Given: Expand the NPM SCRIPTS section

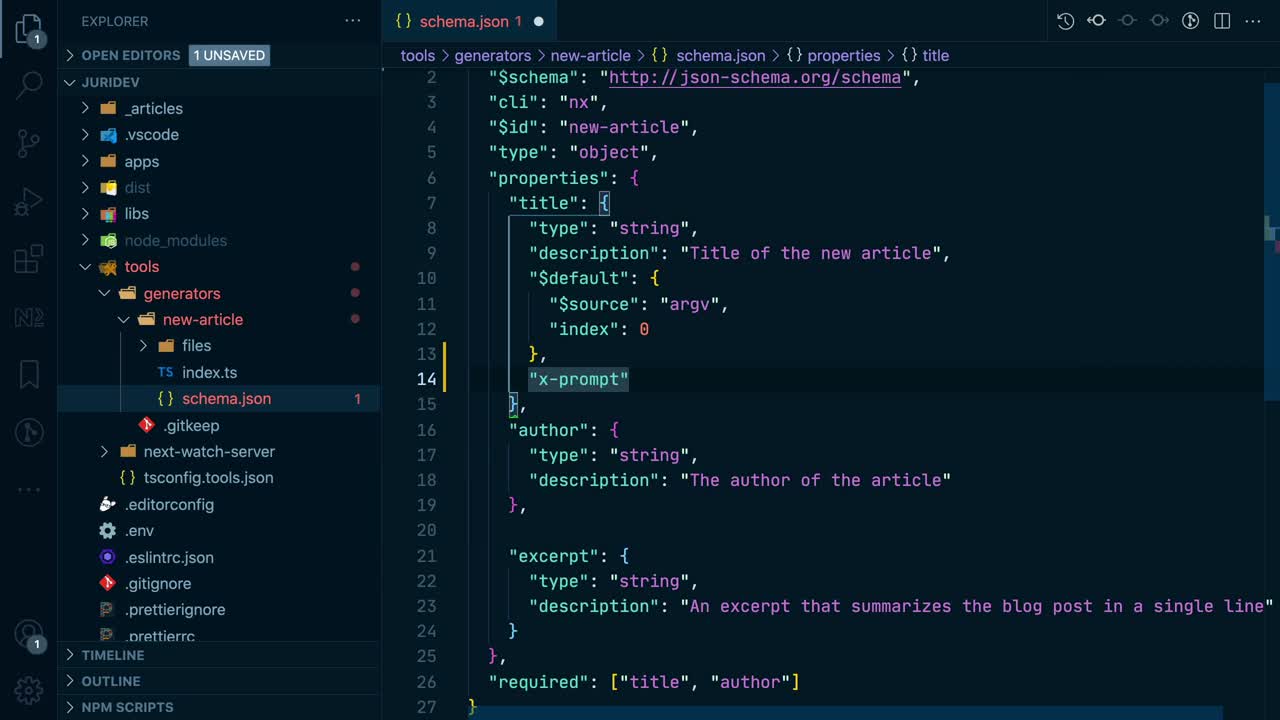Looking at the screenshot, I should click(127, 707).
